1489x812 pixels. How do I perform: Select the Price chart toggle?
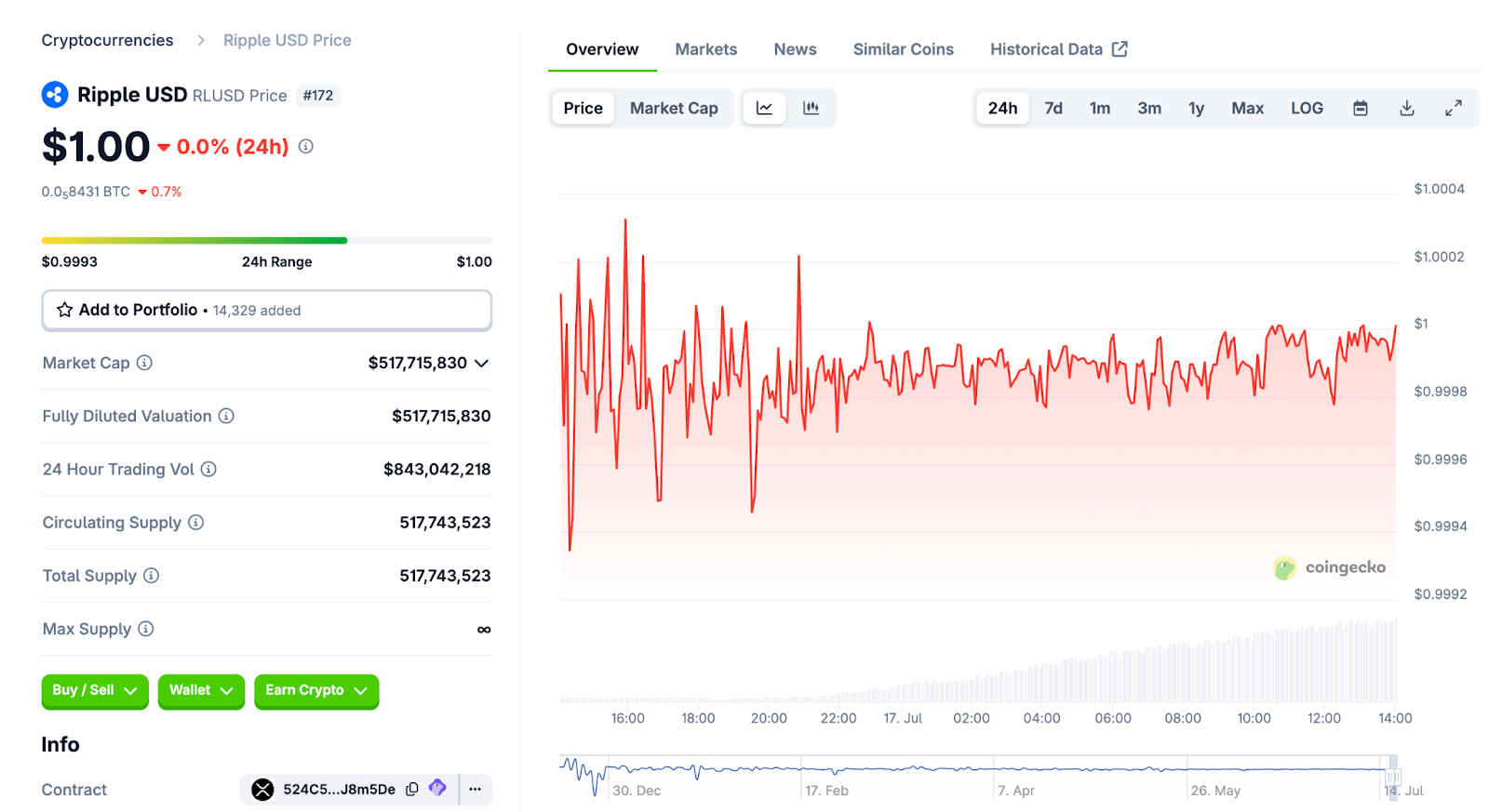click(584, 108)
